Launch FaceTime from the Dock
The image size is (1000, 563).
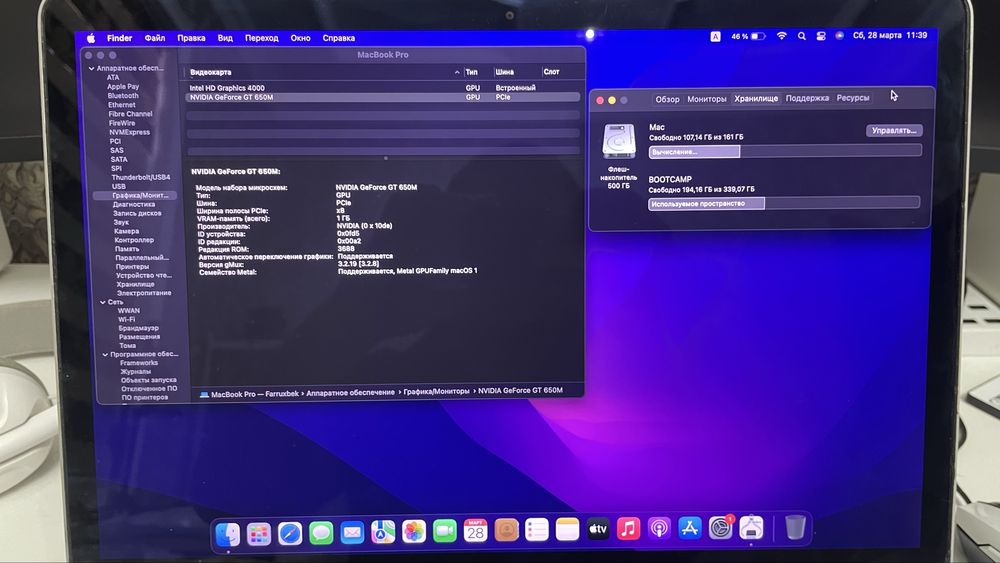pos(445,530)
